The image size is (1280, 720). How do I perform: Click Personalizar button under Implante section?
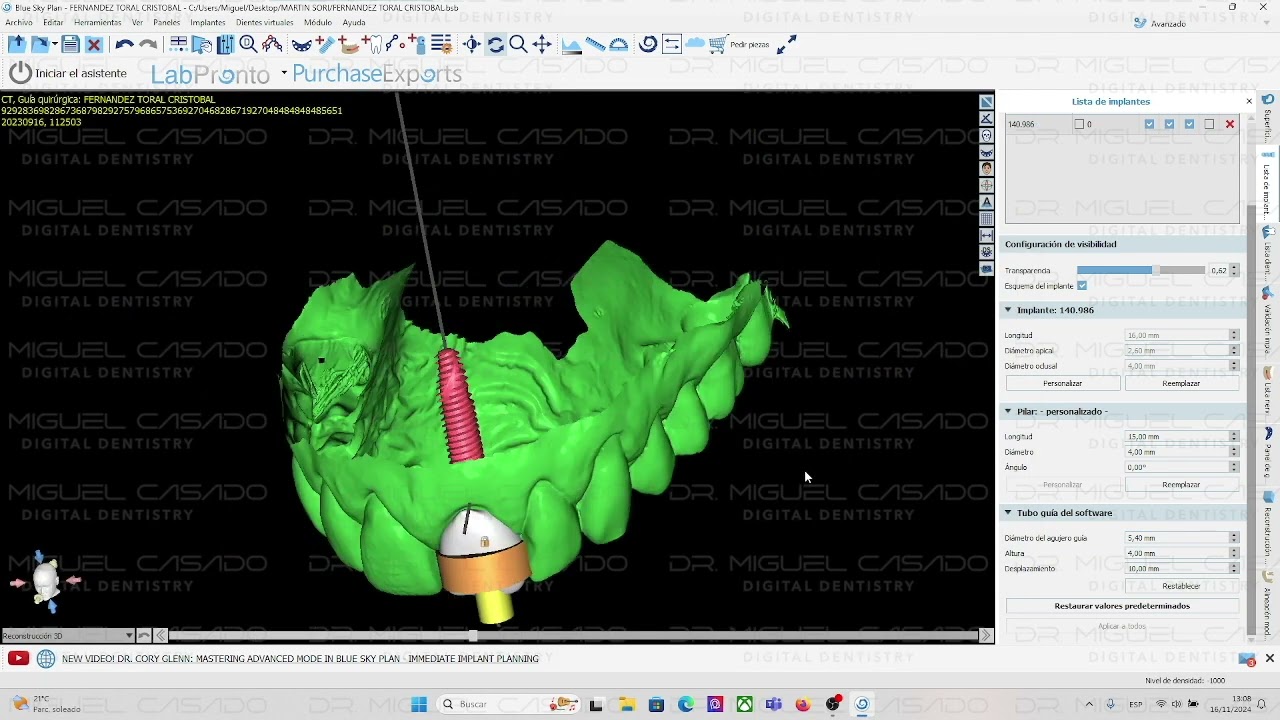pyautogui.click(x=1062, y=383)
